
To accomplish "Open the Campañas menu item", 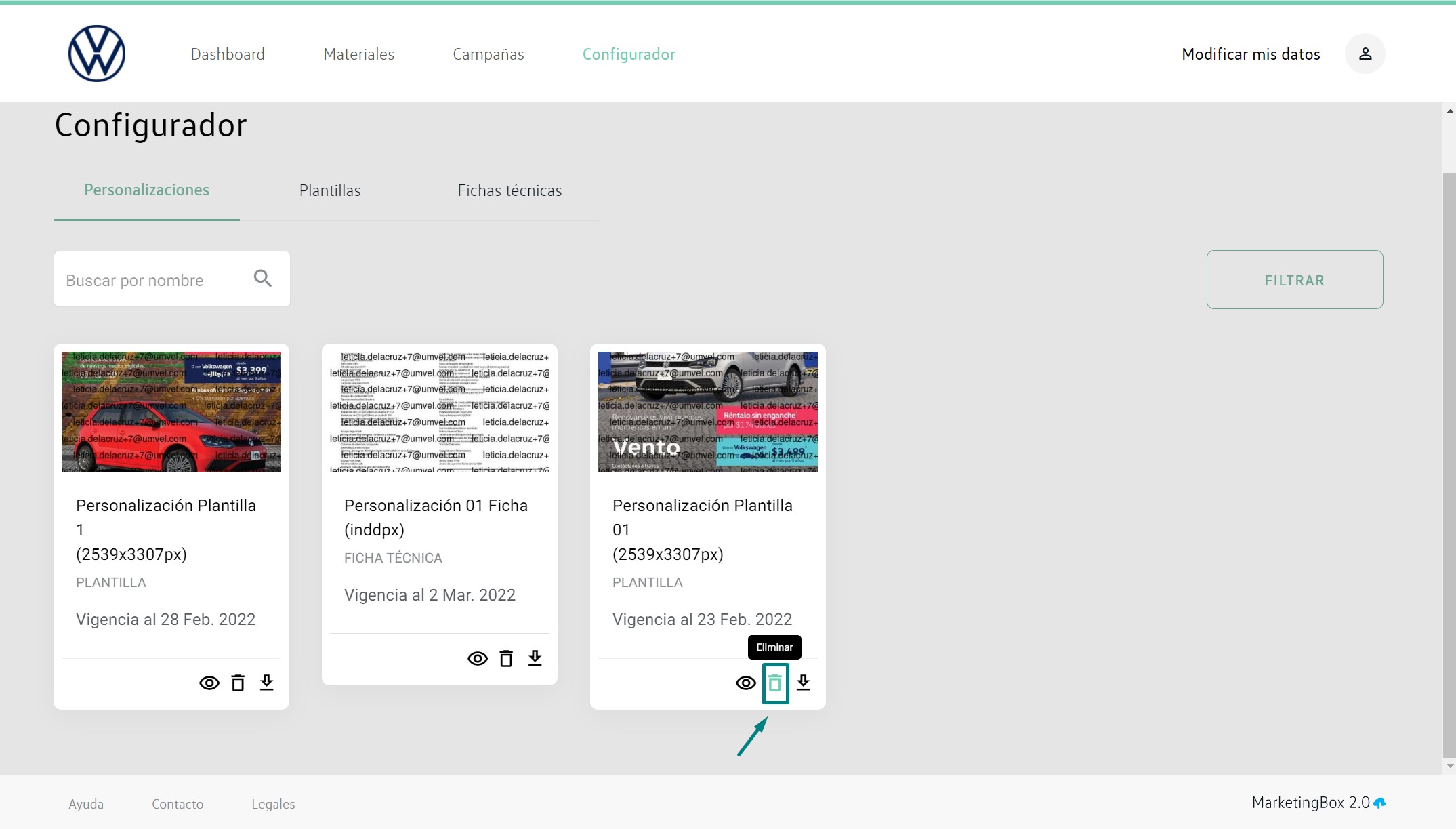I will tap(488, 54).
